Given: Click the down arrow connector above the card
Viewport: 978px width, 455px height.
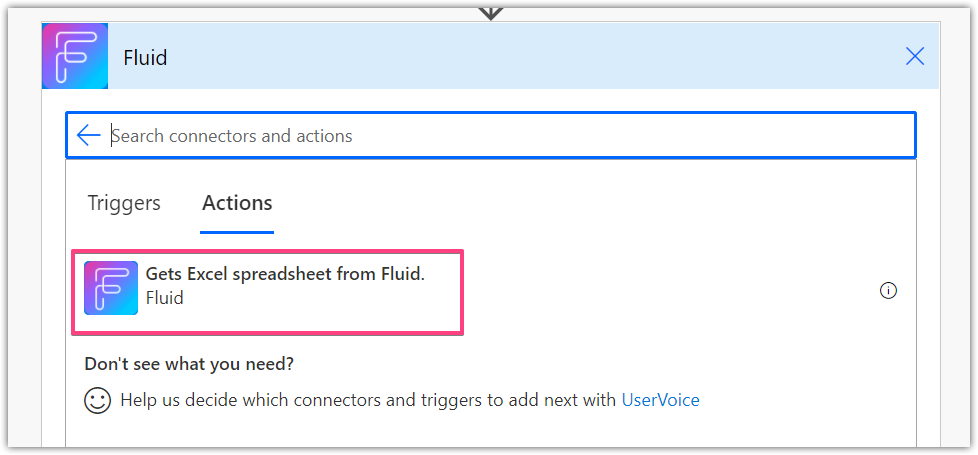Looking at the screenshot, I should (491, 12).
